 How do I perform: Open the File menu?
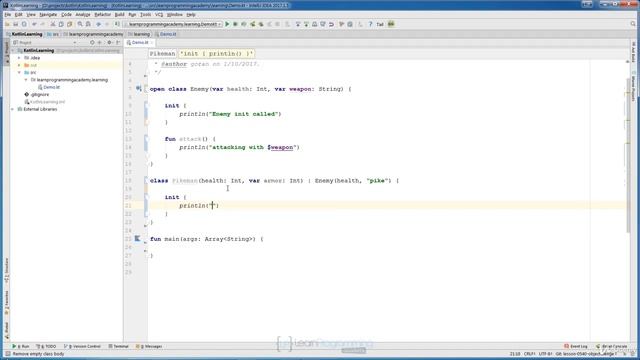pos(8,14)
